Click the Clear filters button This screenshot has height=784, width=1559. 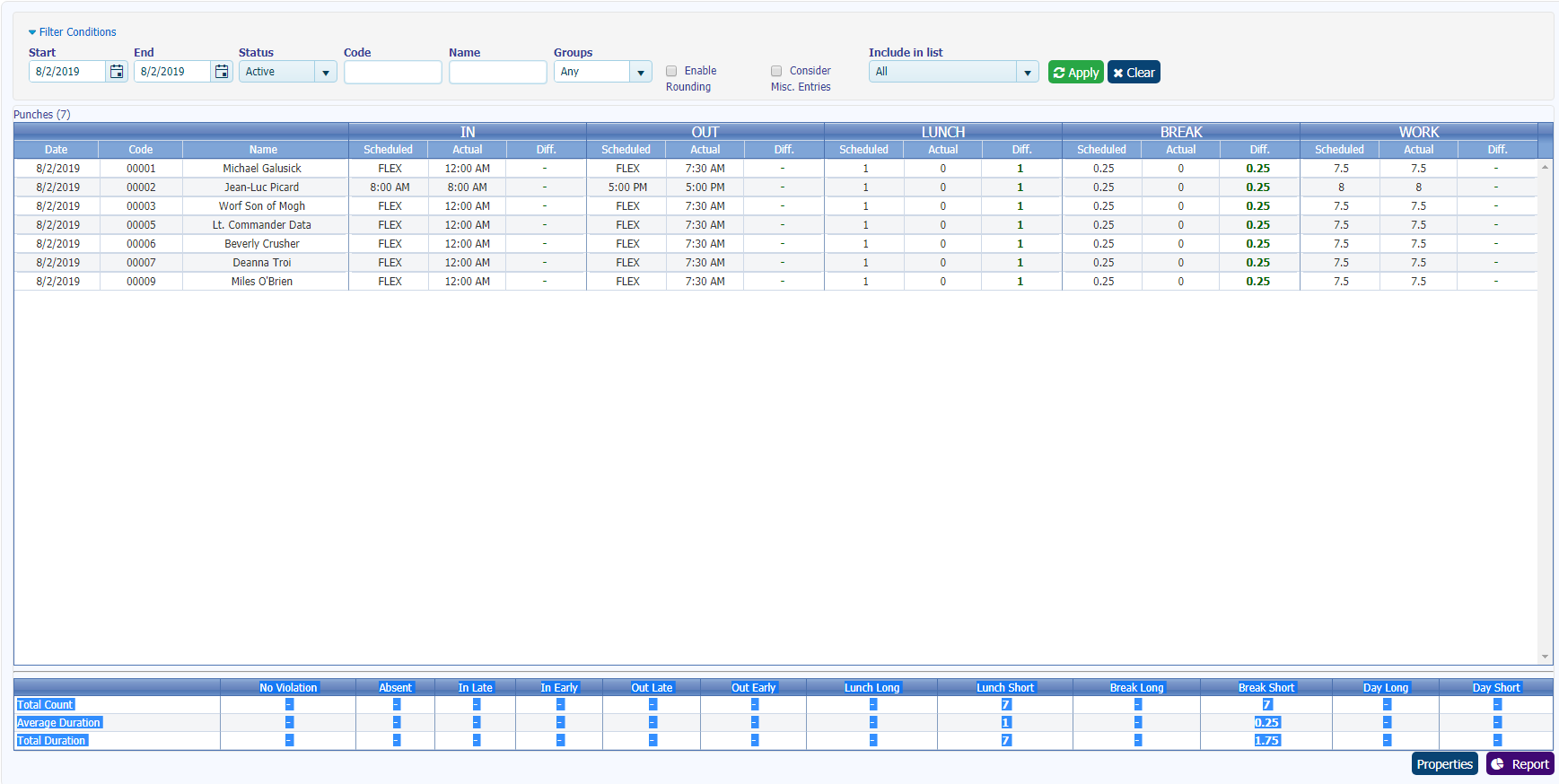(1134, 73)
